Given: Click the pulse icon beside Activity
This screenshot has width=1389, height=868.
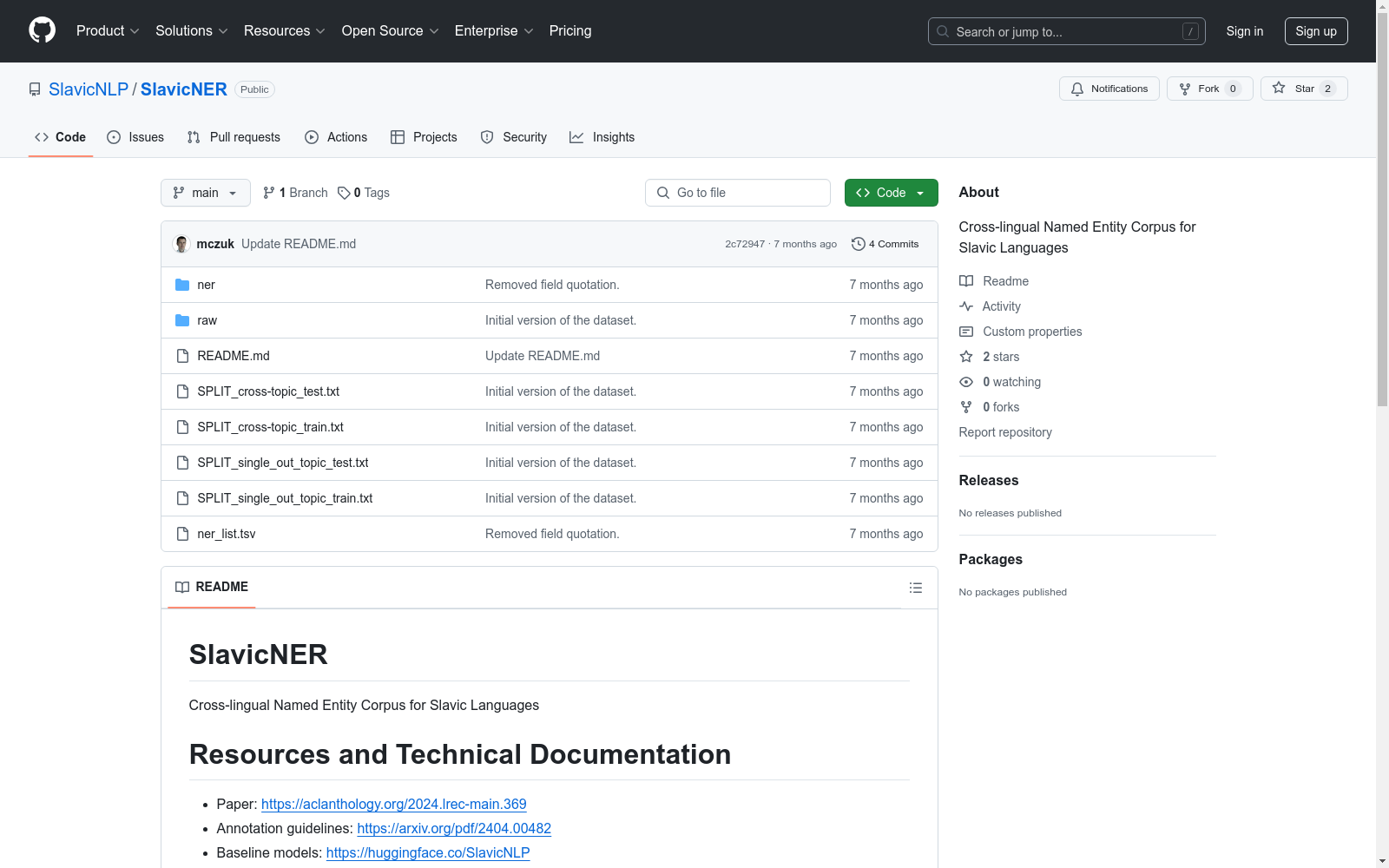Looking at the screenshot, I should 966,306.
